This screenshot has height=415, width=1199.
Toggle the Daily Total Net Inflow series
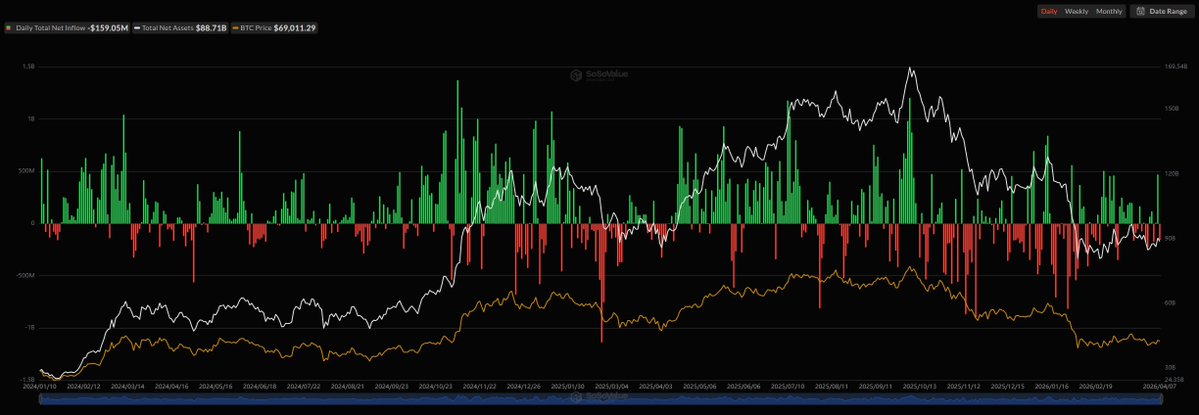(x=66, y=28)
